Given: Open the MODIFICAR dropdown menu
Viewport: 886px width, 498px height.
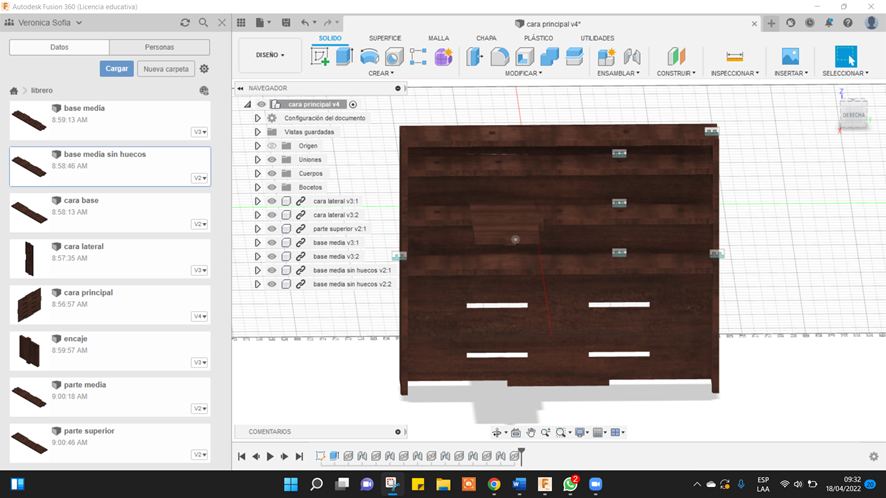Looking at the screenshot, I should pyautogui.click(x=523, y=73).
